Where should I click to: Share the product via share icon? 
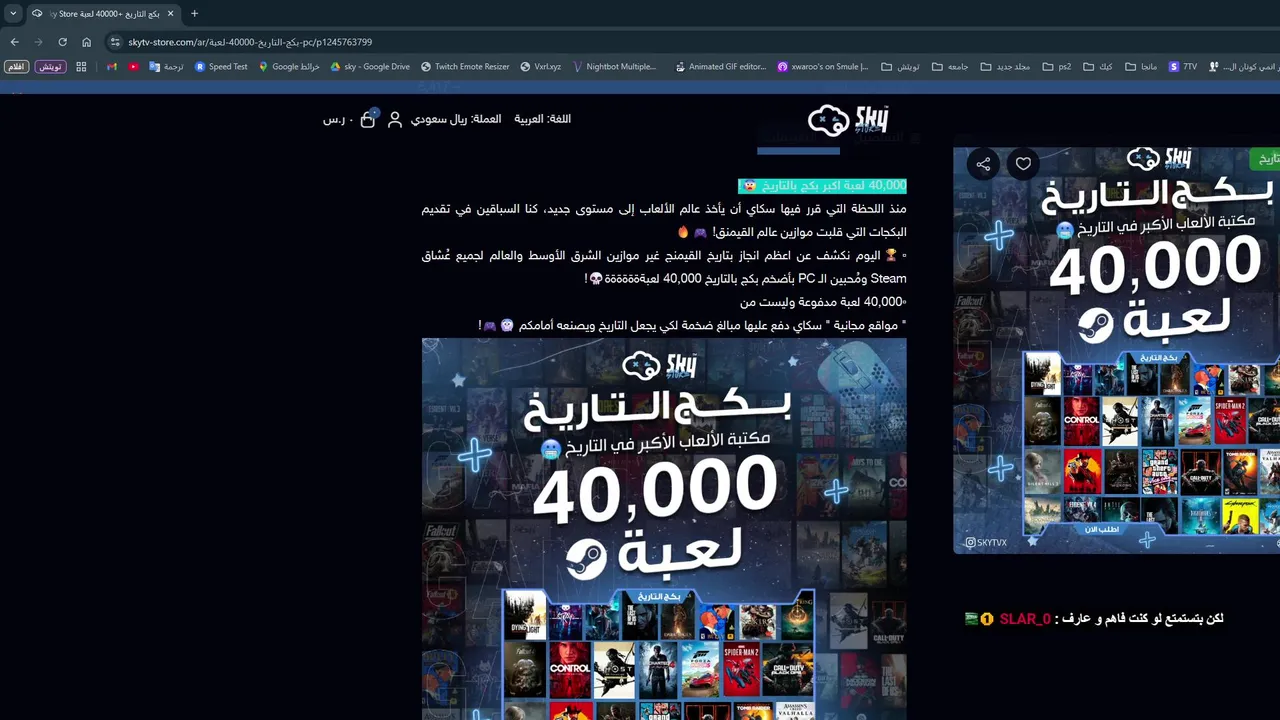984,164
